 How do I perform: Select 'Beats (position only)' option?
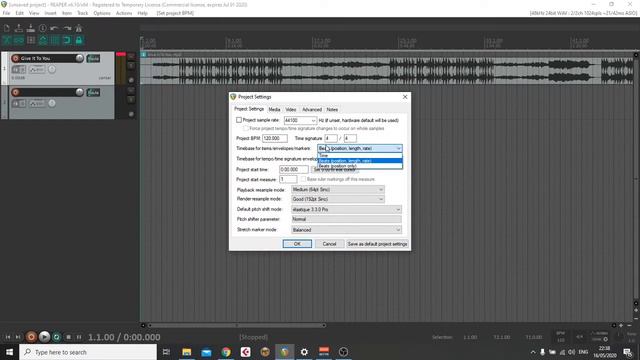[360, 166]
